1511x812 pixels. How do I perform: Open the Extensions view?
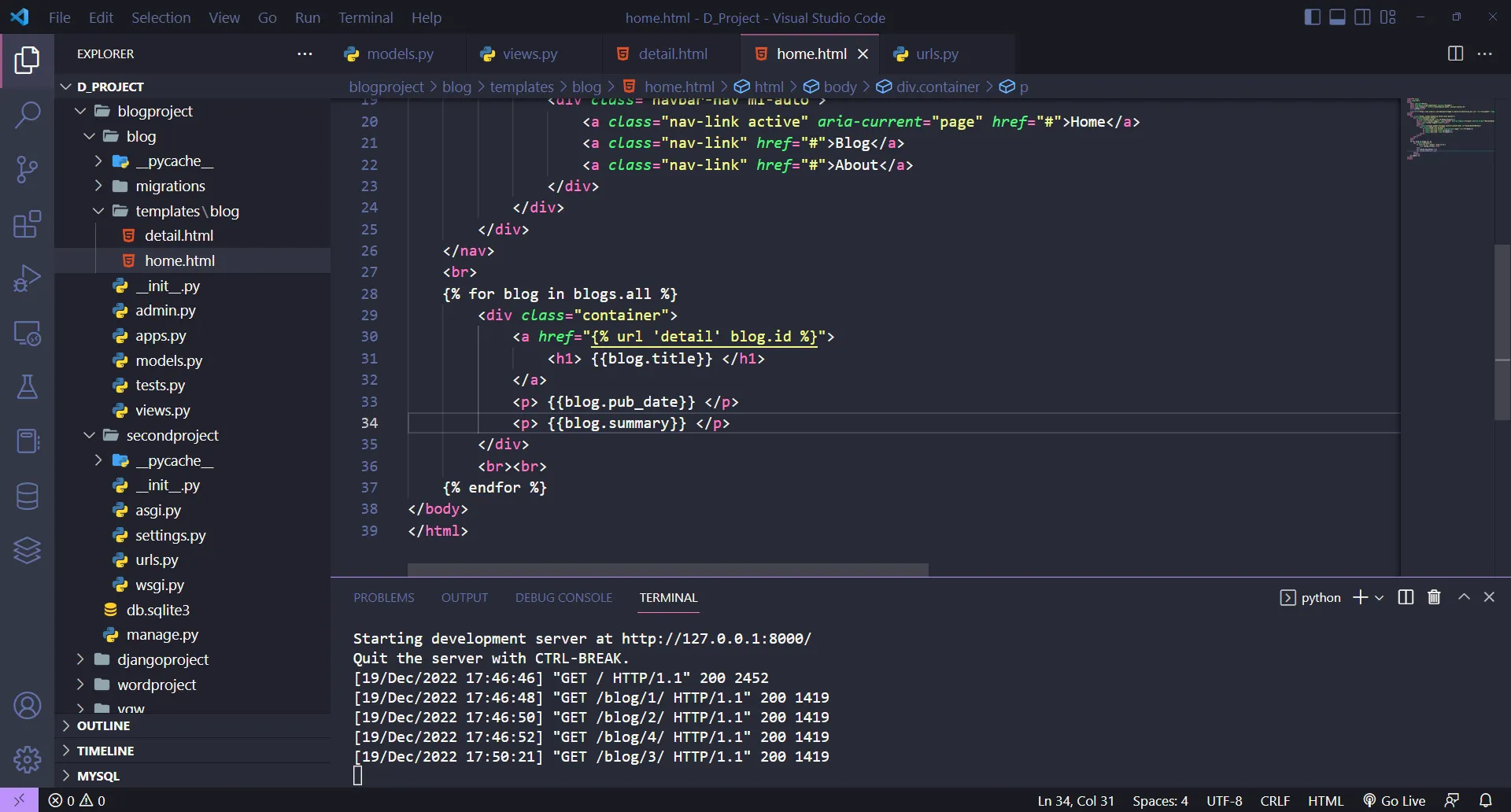[x=28, y=224]
